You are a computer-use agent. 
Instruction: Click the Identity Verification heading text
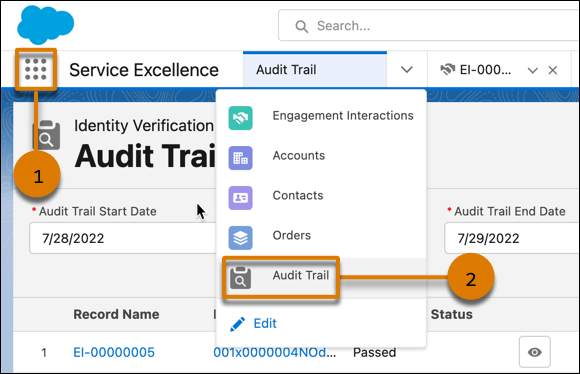pos(144,126)
